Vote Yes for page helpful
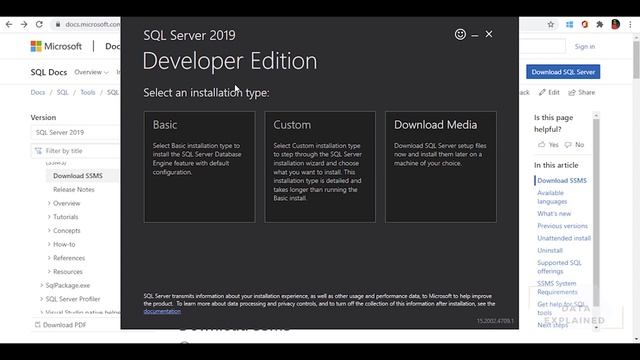The width and height of the screenshot is (640, 360). coord(548,144)
